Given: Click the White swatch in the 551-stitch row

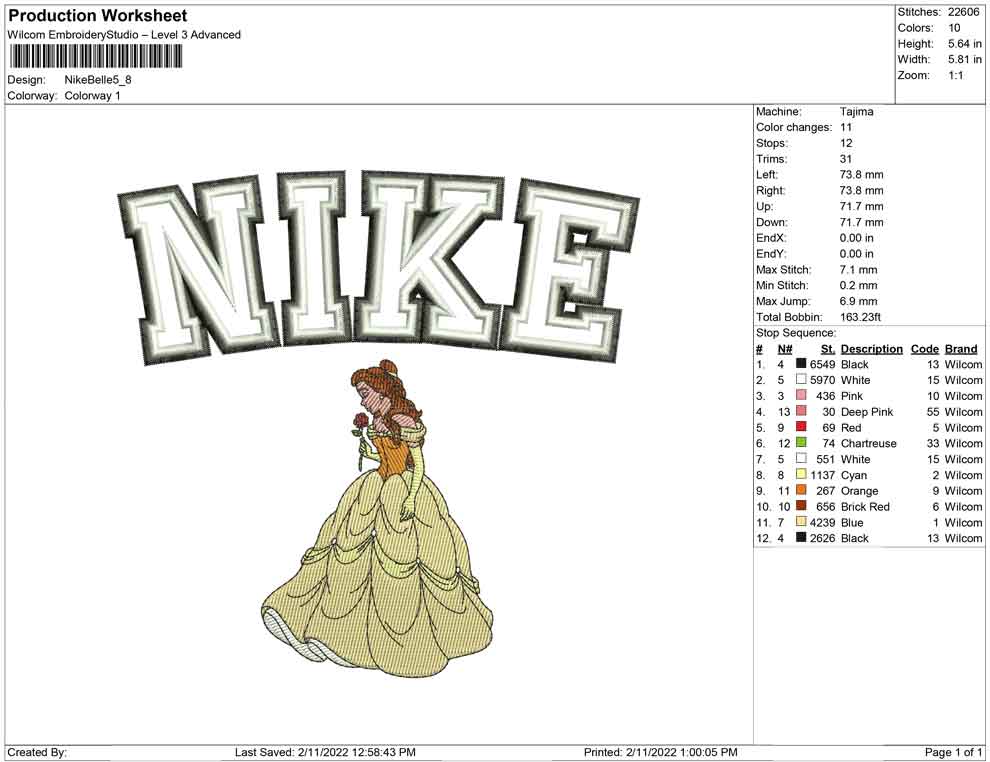Looking at the screenshot, I should click(801, 458).
